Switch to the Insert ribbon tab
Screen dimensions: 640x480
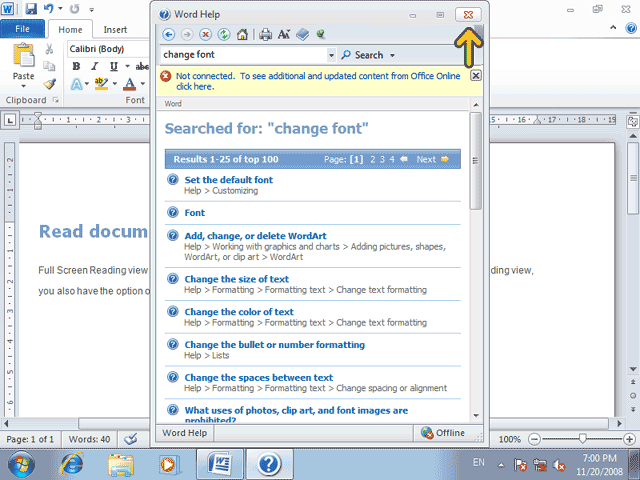tap(115, 29)
